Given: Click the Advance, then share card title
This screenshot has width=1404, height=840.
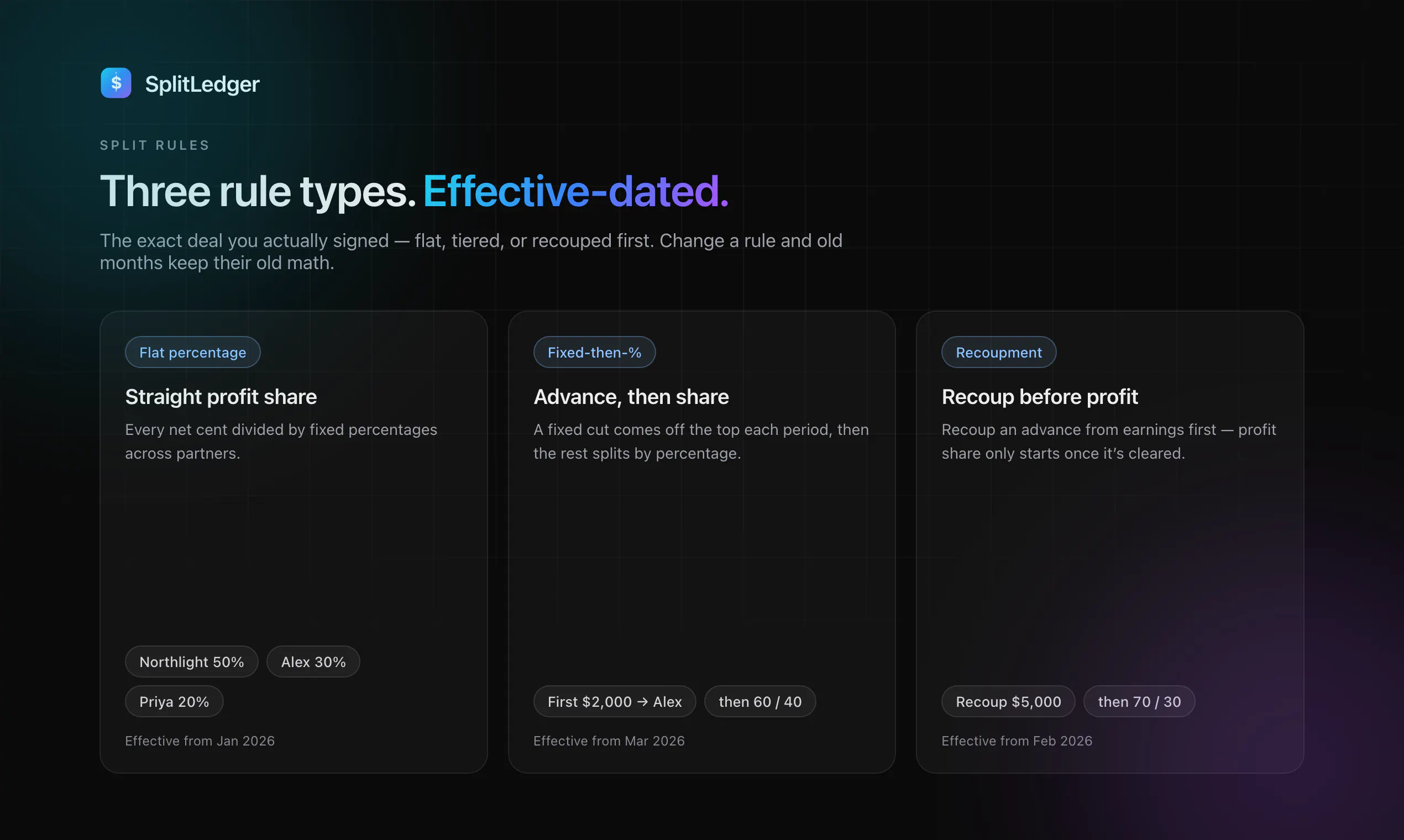Looking at the screenshot, I should click(631, 397).
